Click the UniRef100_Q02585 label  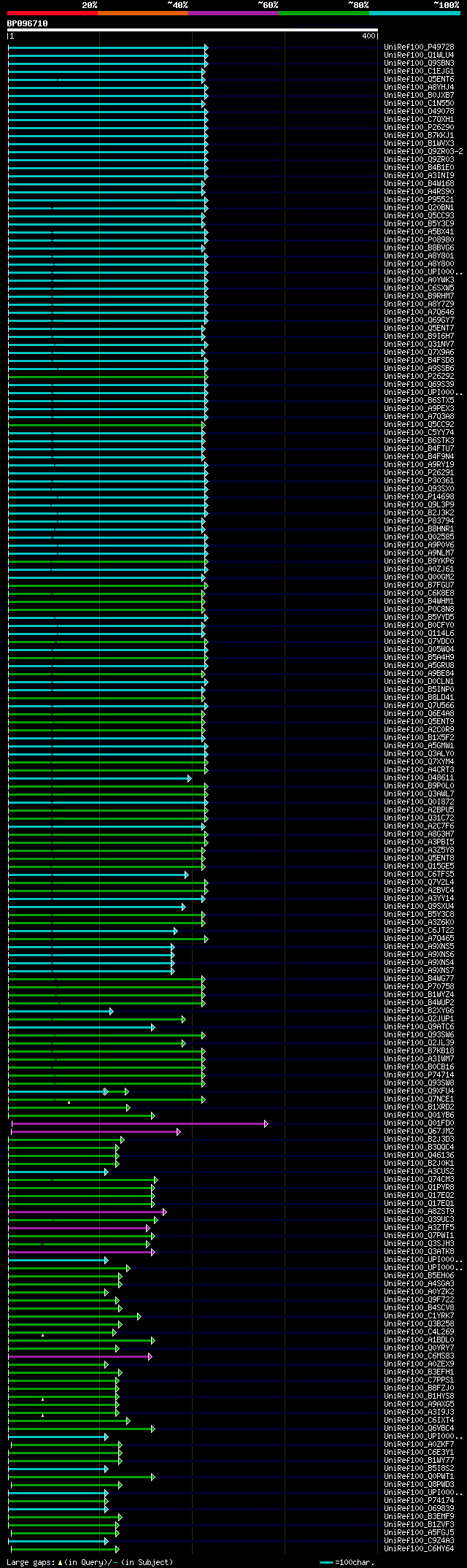(x=419, y=537)
